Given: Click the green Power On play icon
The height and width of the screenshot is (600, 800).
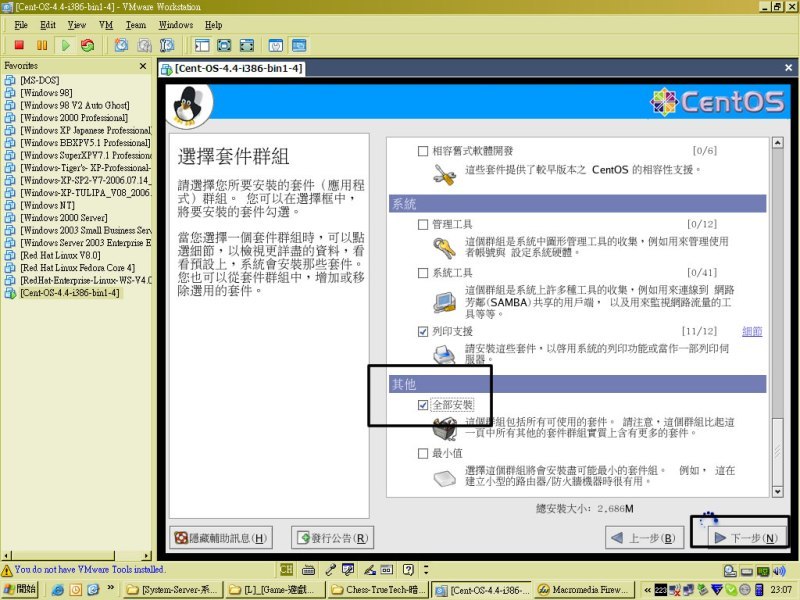Looking at the screenshot, I should 65,45.
